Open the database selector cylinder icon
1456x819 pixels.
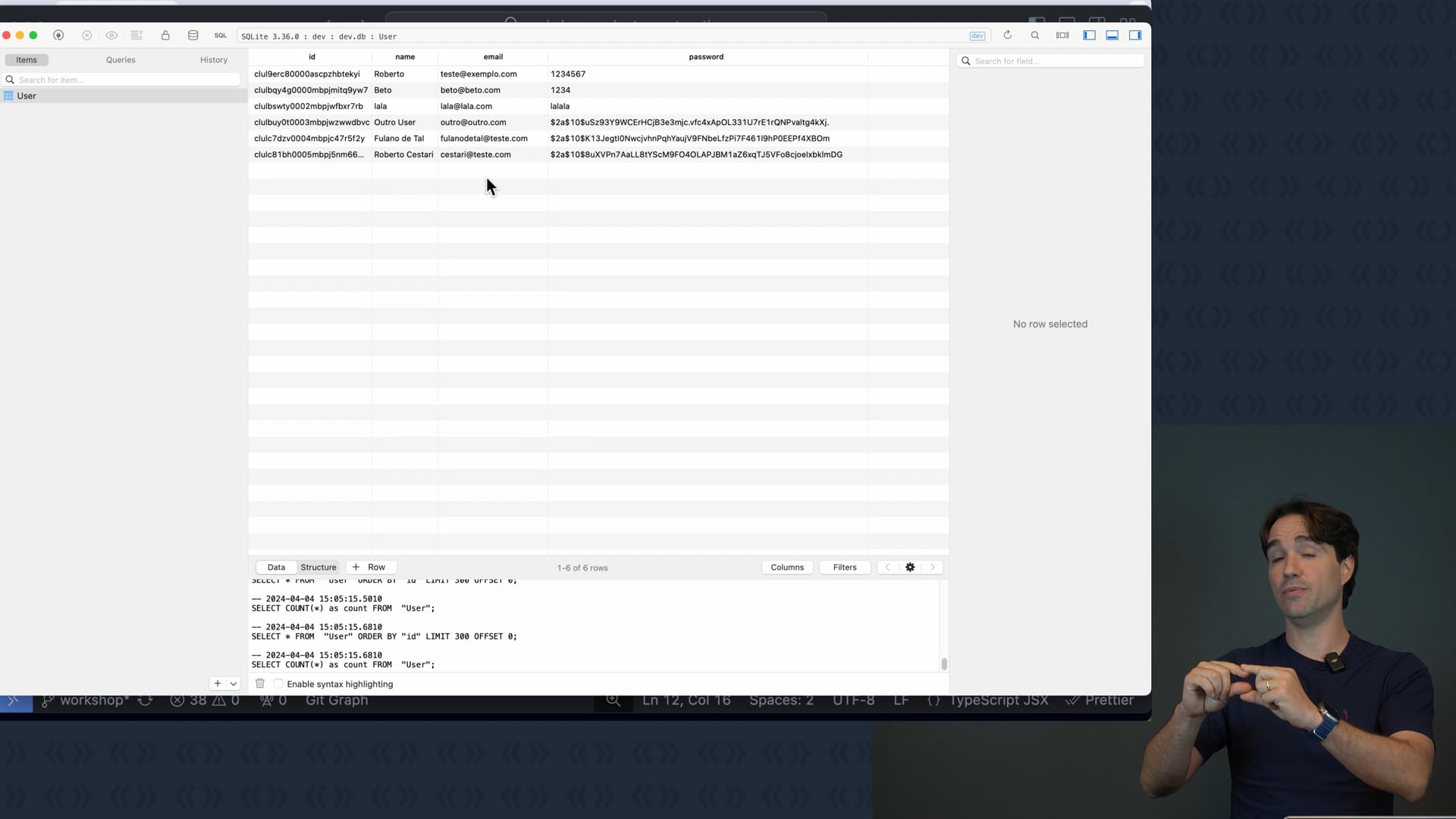tap(193, 36)
